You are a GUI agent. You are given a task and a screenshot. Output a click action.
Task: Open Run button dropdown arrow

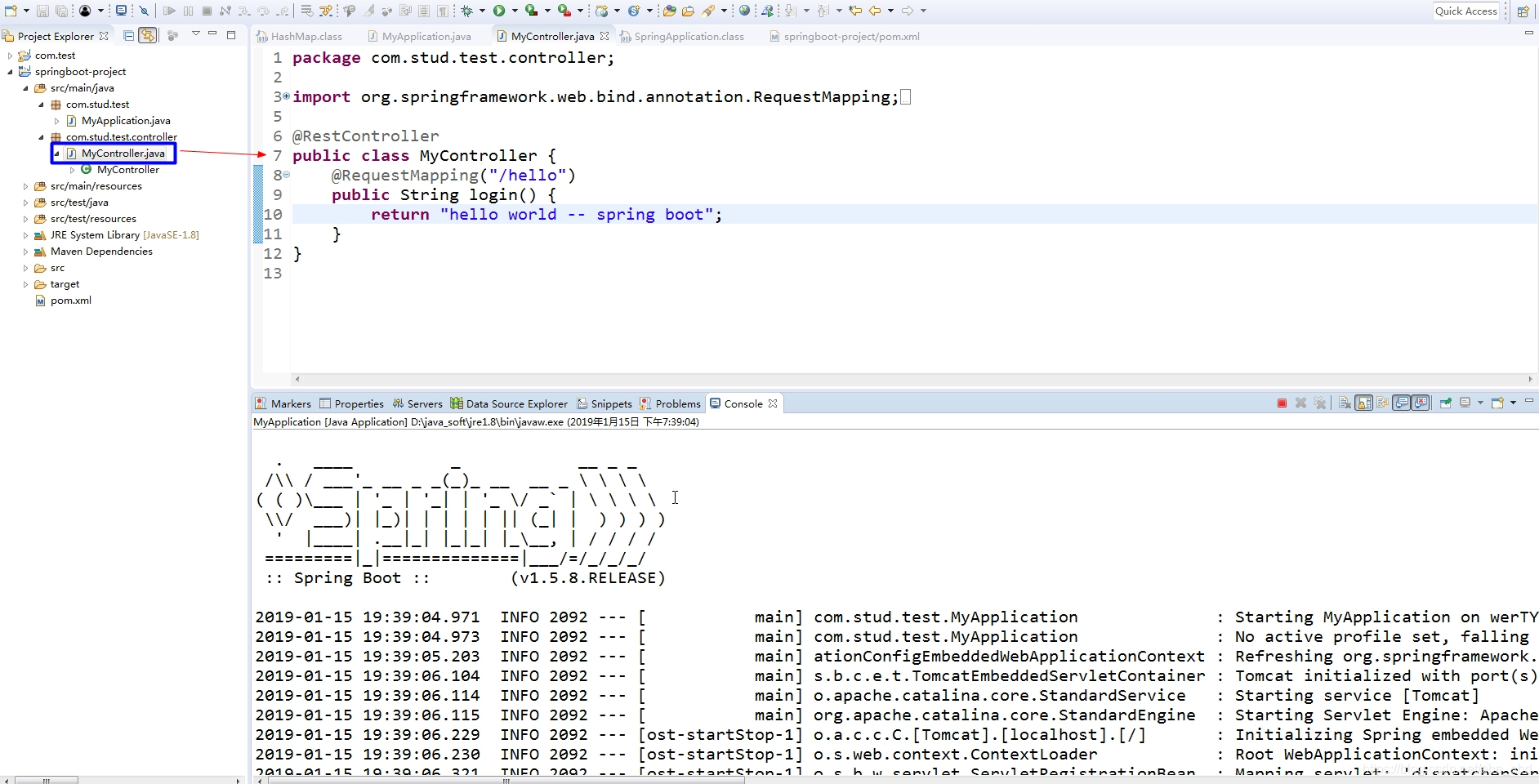click(515, 11)
